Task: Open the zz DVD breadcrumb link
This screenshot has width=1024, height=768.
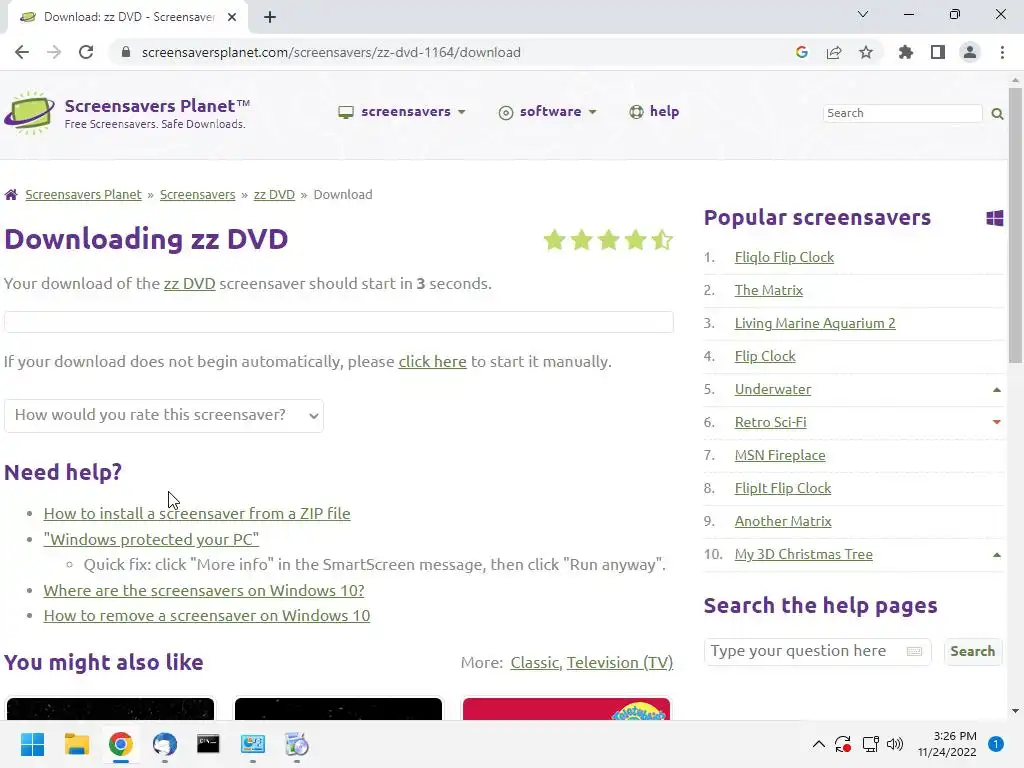Action: [274, 195]
